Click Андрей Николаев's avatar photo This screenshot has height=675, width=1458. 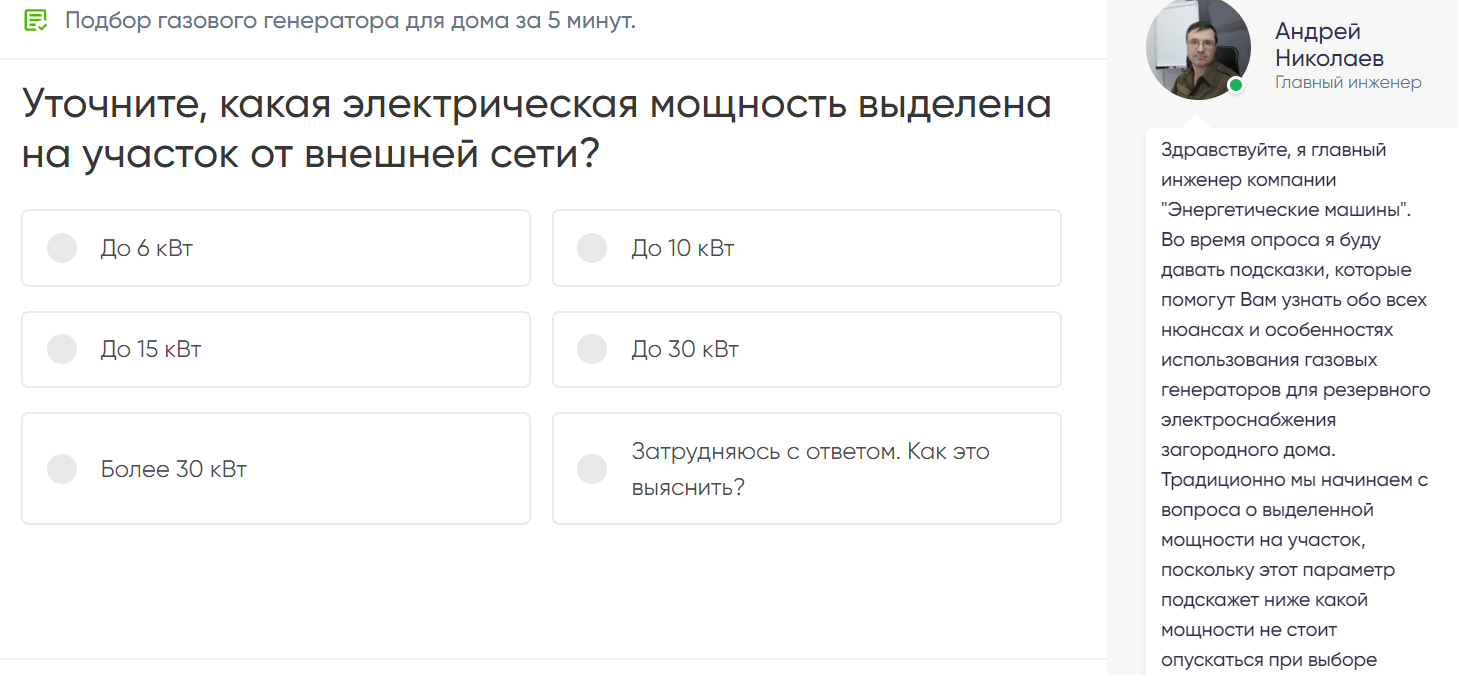1197,48
